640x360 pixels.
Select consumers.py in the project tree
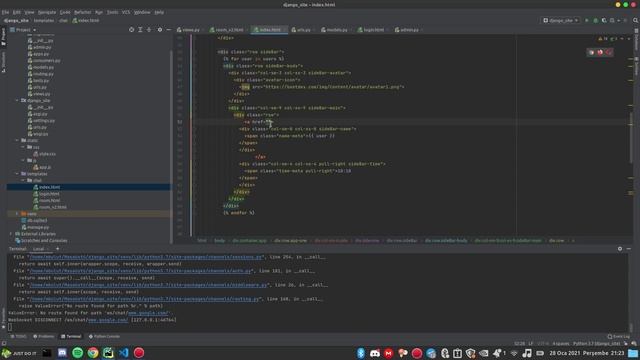(x=47, y=61)
